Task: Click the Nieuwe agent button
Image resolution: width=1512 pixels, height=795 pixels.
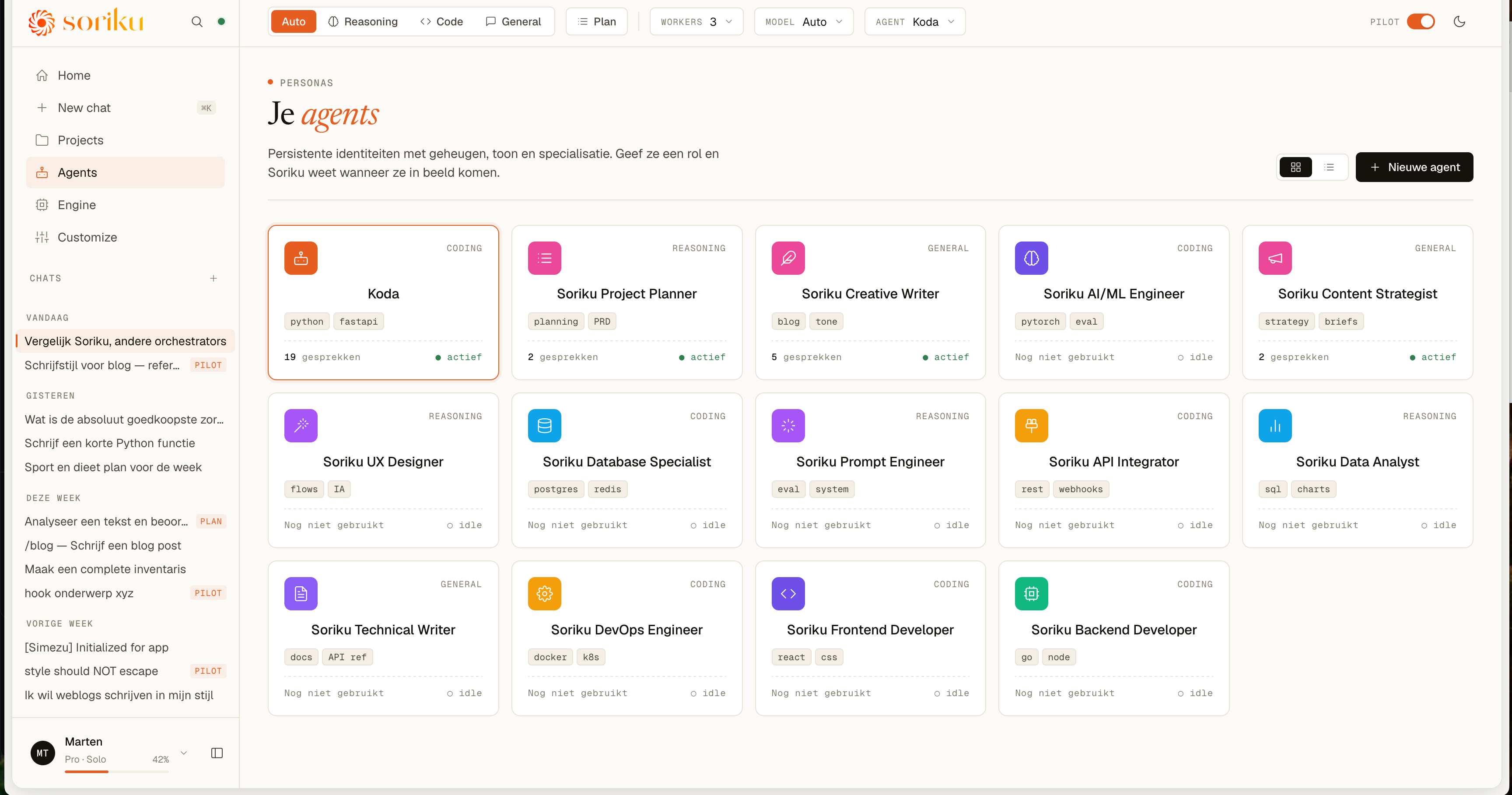Action: point(1414,167)
